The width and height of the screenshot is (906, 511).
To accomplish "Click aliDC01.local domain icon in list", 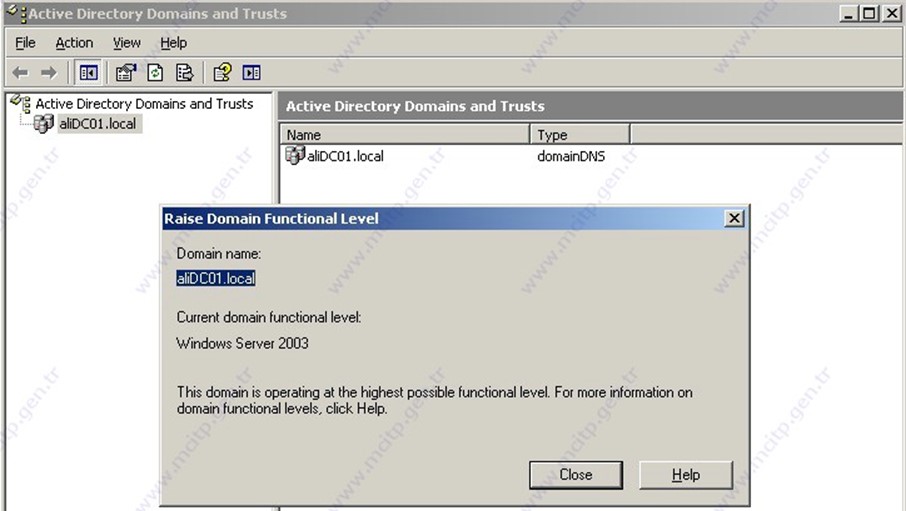I will pos(295,155).
